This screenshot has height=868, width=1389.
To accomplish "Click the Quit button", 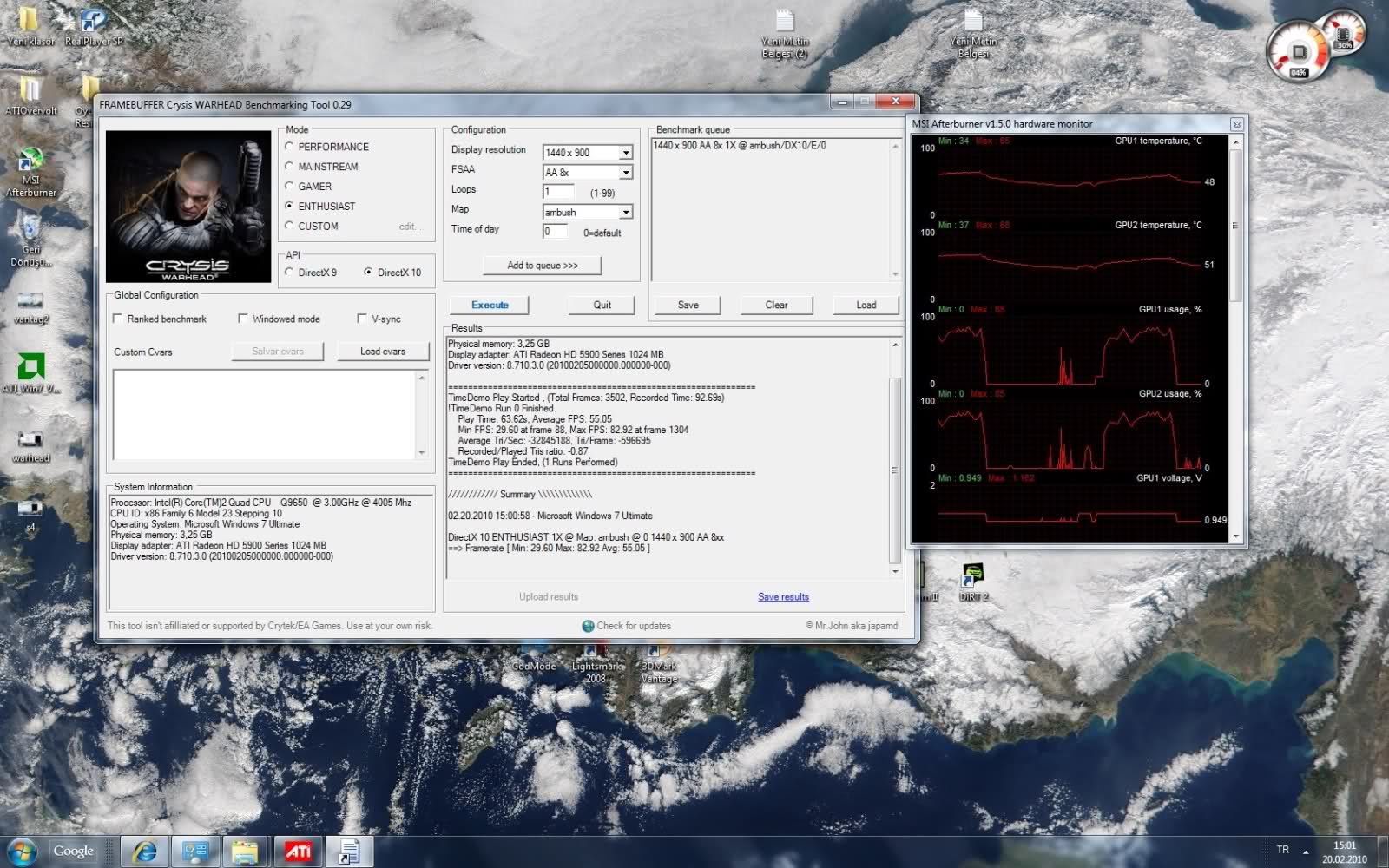I will click(x=602, y=305).
